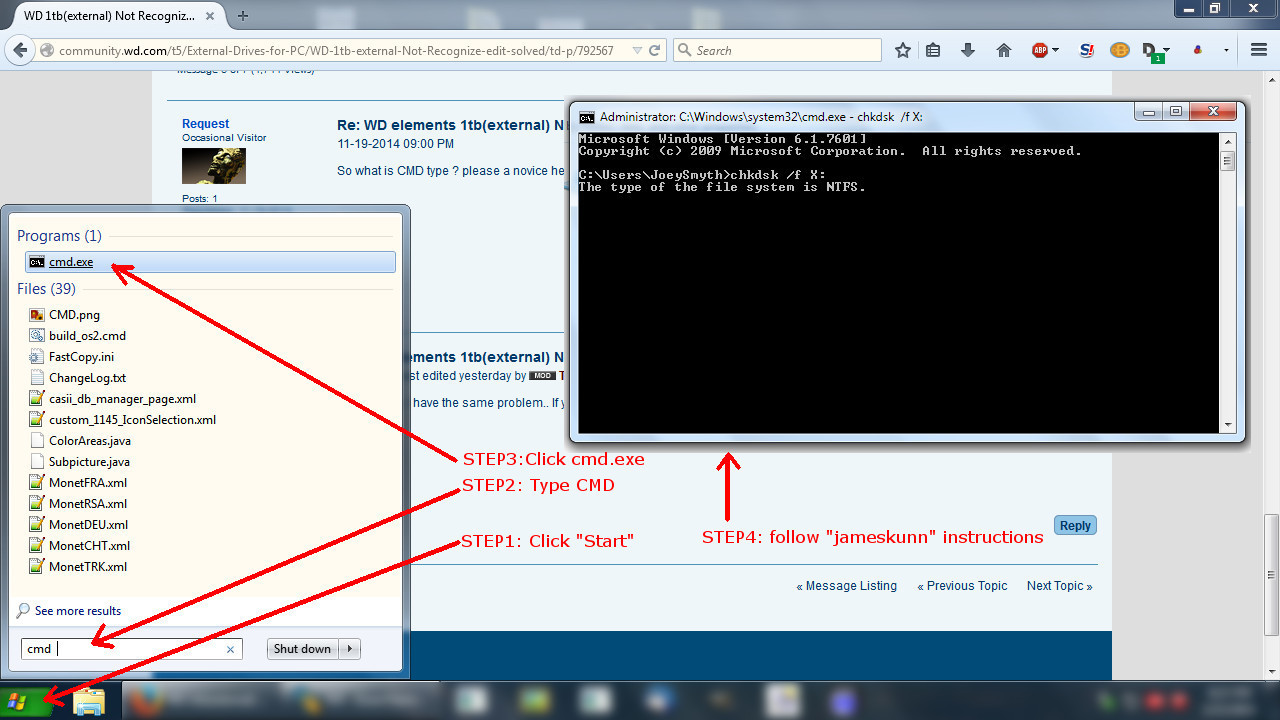Open MonetCHT.xml file result

(x=89, y=546)
